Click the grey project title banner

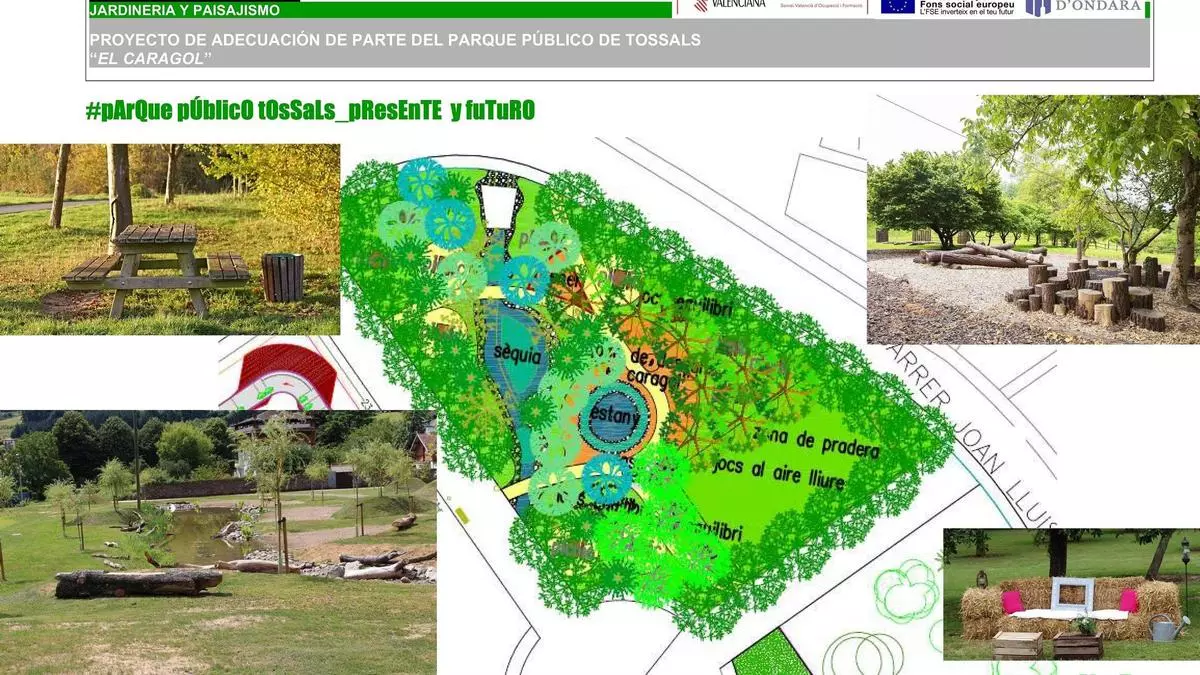620,48
